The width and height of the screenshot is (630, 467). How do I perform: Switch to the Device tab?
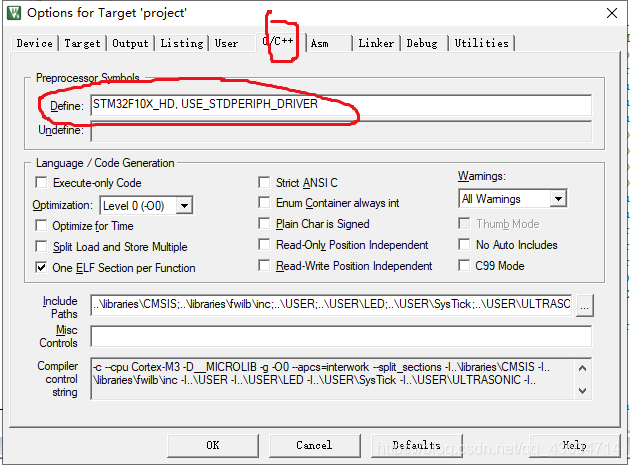coord(35,43)
